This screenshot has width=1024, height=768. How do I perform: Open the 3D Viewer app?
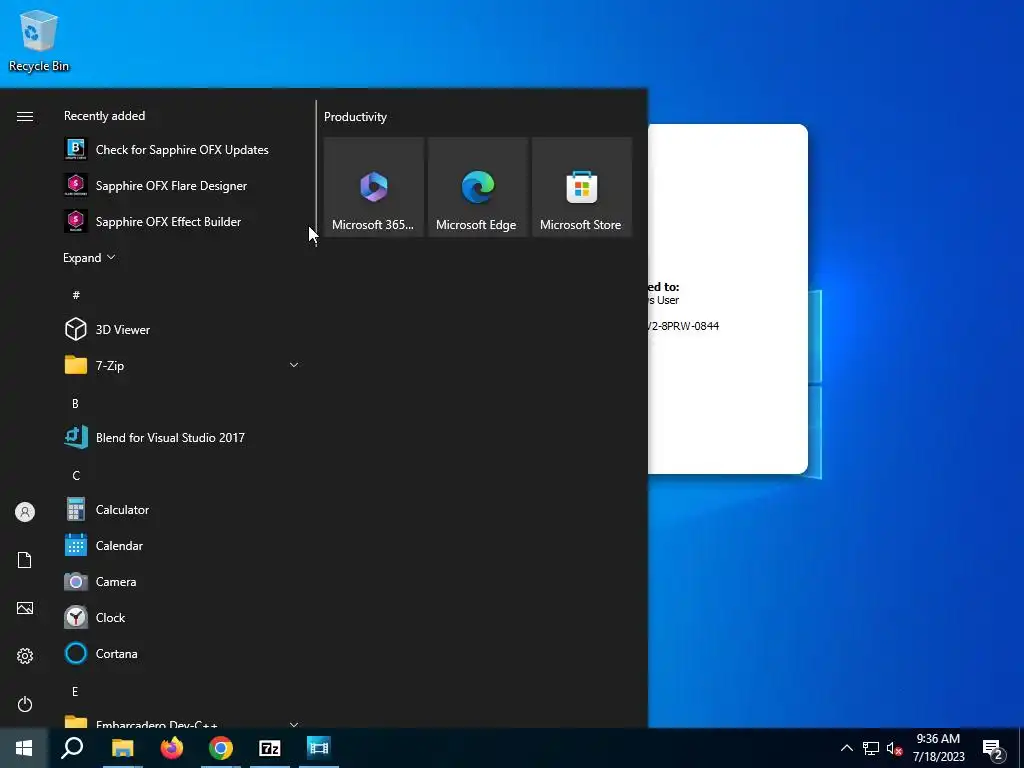point(182,329)
